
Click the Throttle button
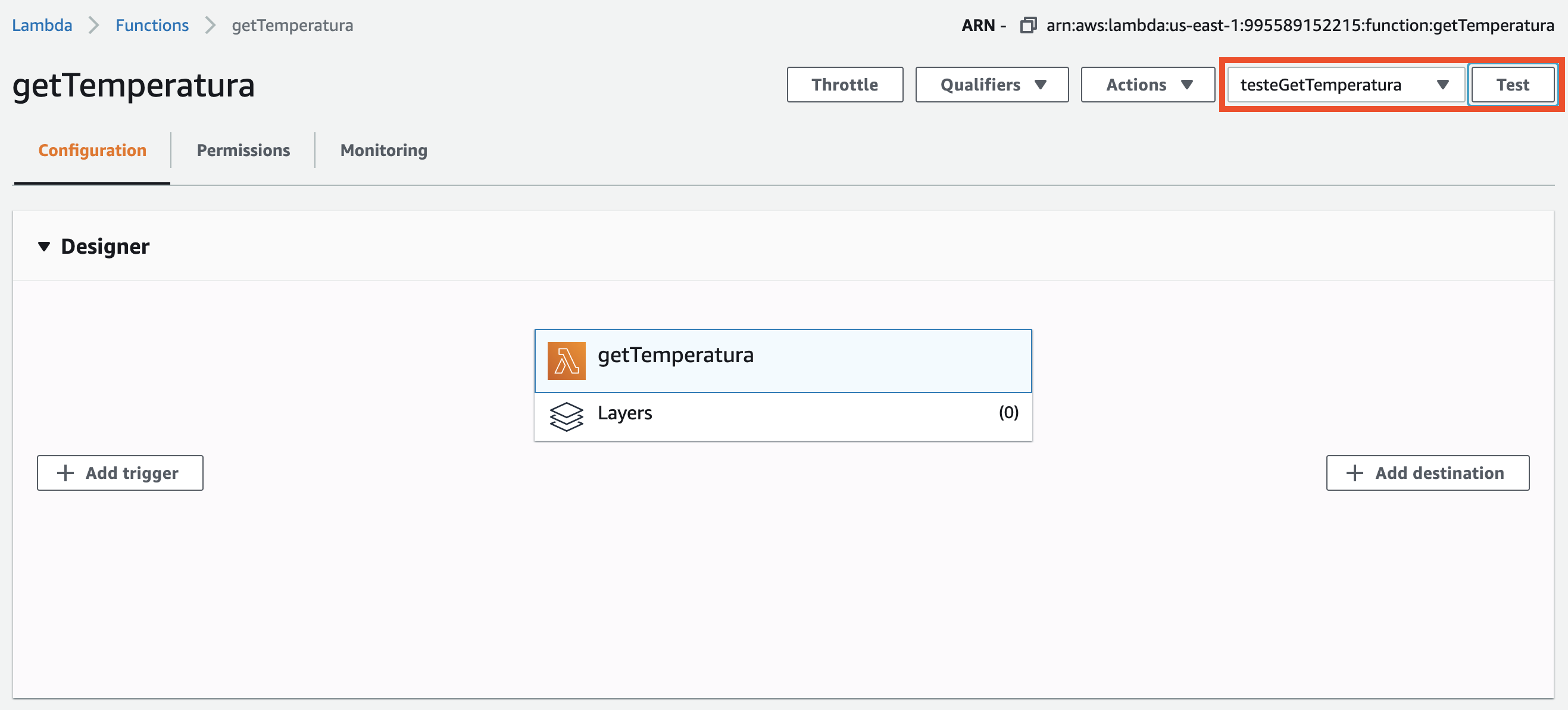pyautogui.click(x=844, y=85)
